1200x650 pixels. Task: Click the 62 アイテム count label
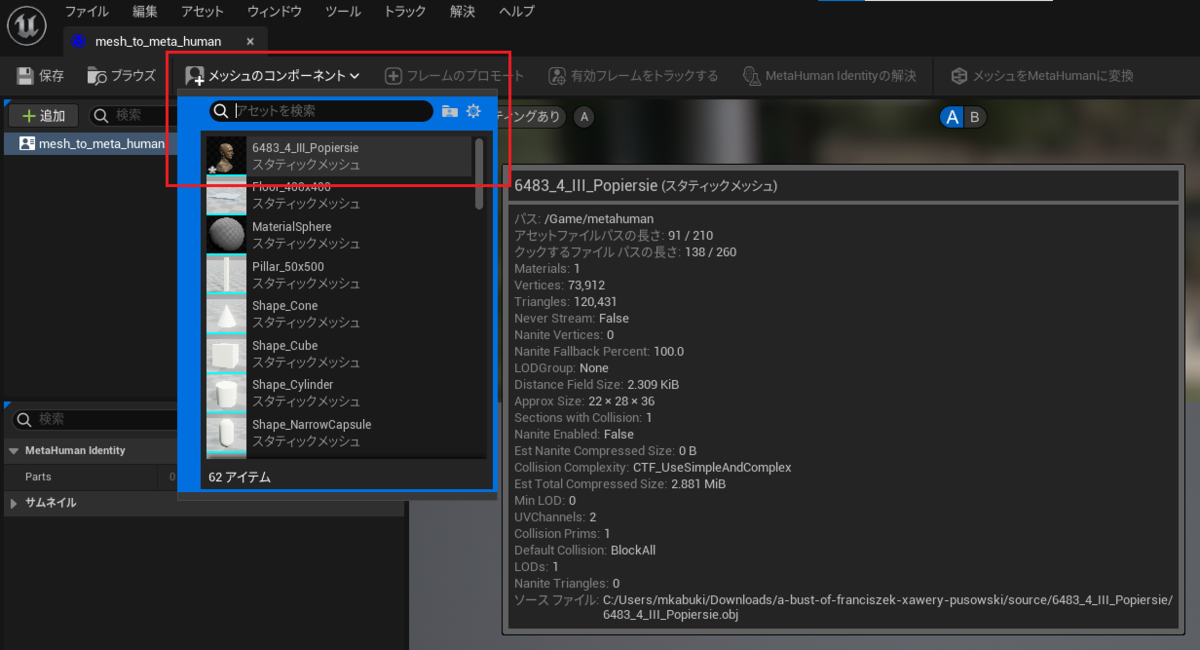click(x=238, y=477)
